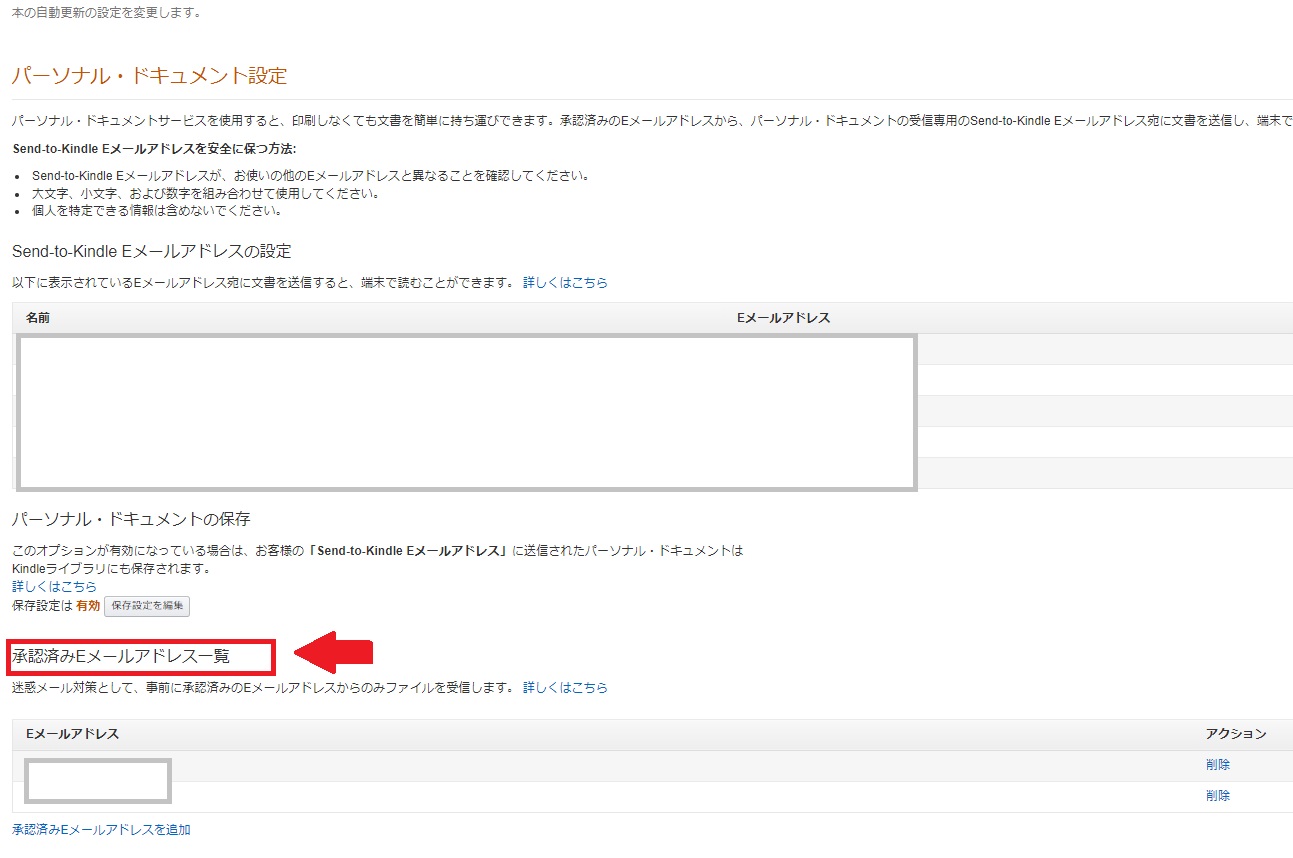This screenshot has width=1293, height=858.
Task: Click the large masked Send-to-Kindle device list
Action: pos(466,413)
